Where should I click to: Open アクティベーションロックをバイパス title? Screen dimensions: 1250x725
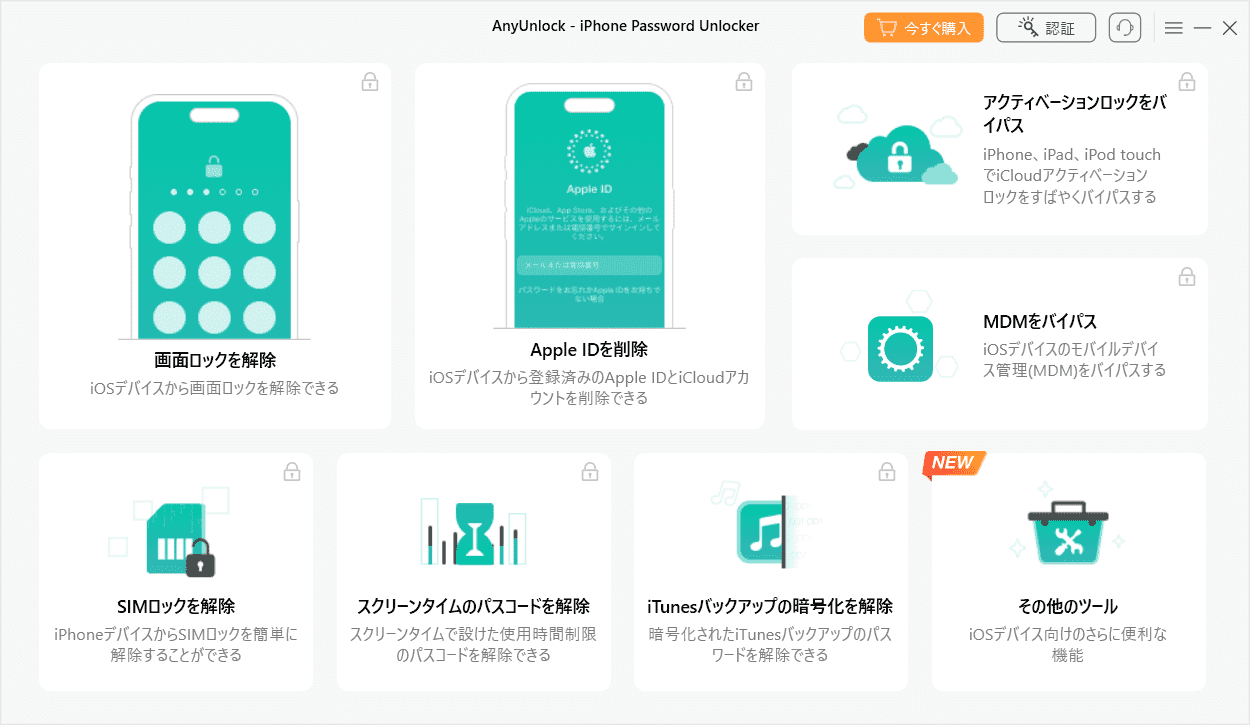1075,114
